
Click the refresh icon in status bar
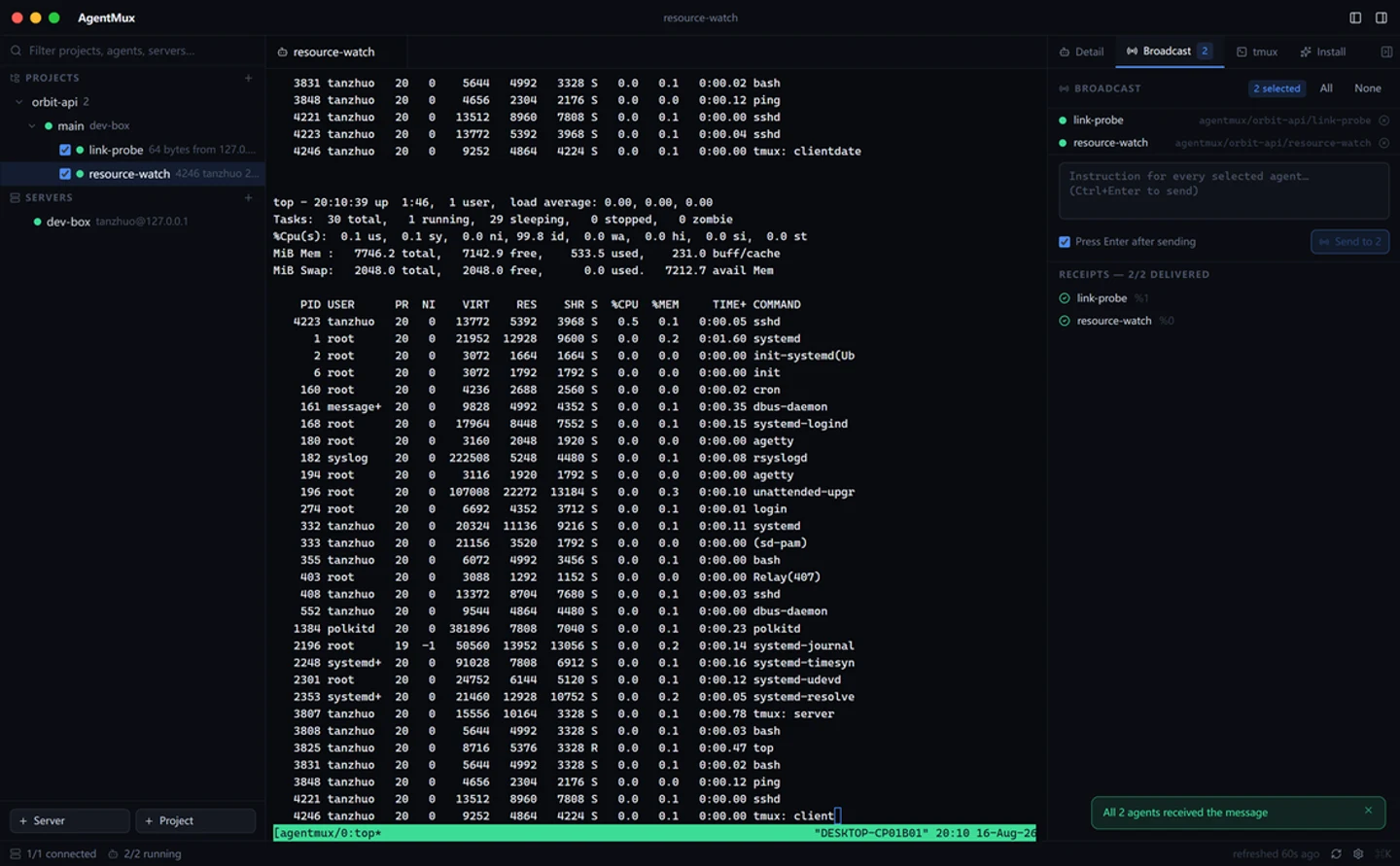click(1336, 853)
